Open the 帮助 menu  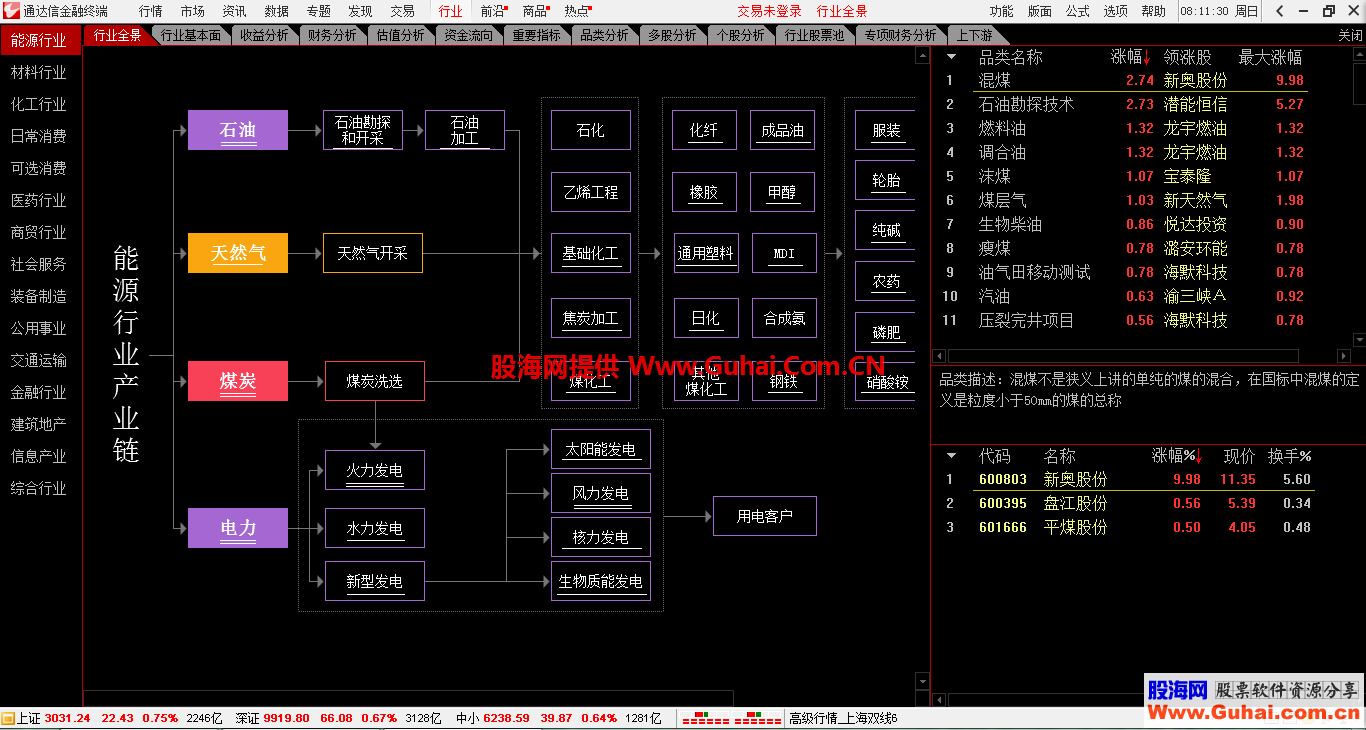click(1154, 11)
